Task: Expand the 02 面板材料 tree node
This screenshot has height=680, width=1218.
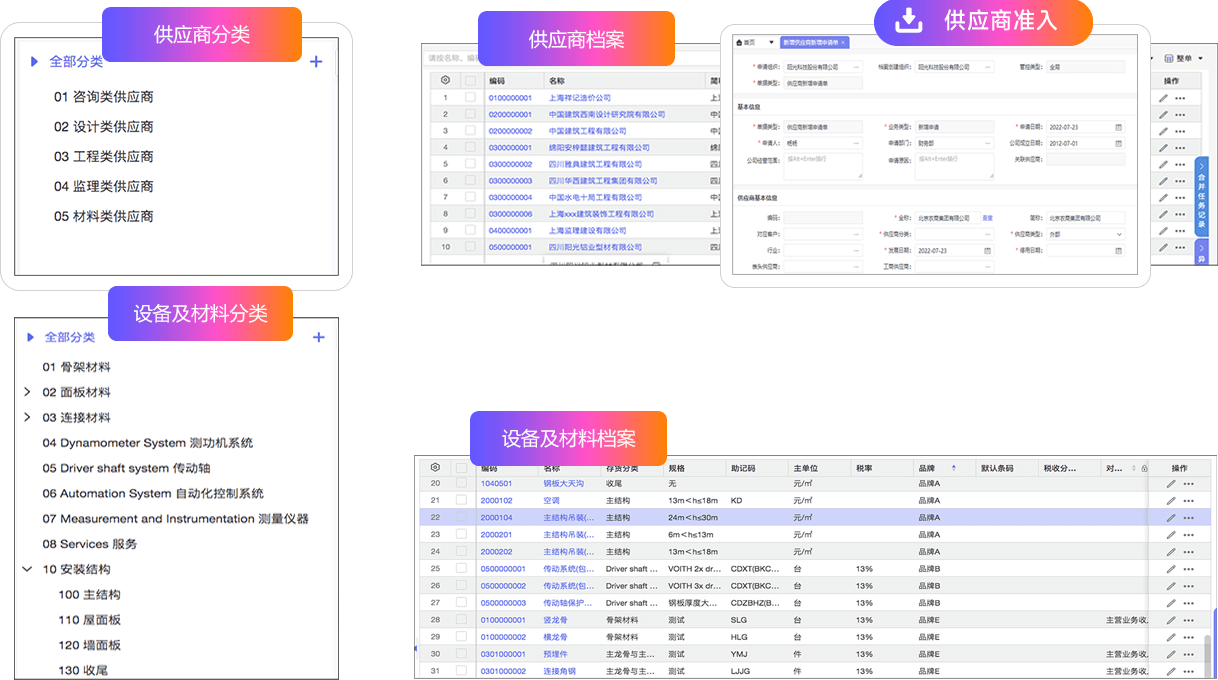Action: [27, 392]
